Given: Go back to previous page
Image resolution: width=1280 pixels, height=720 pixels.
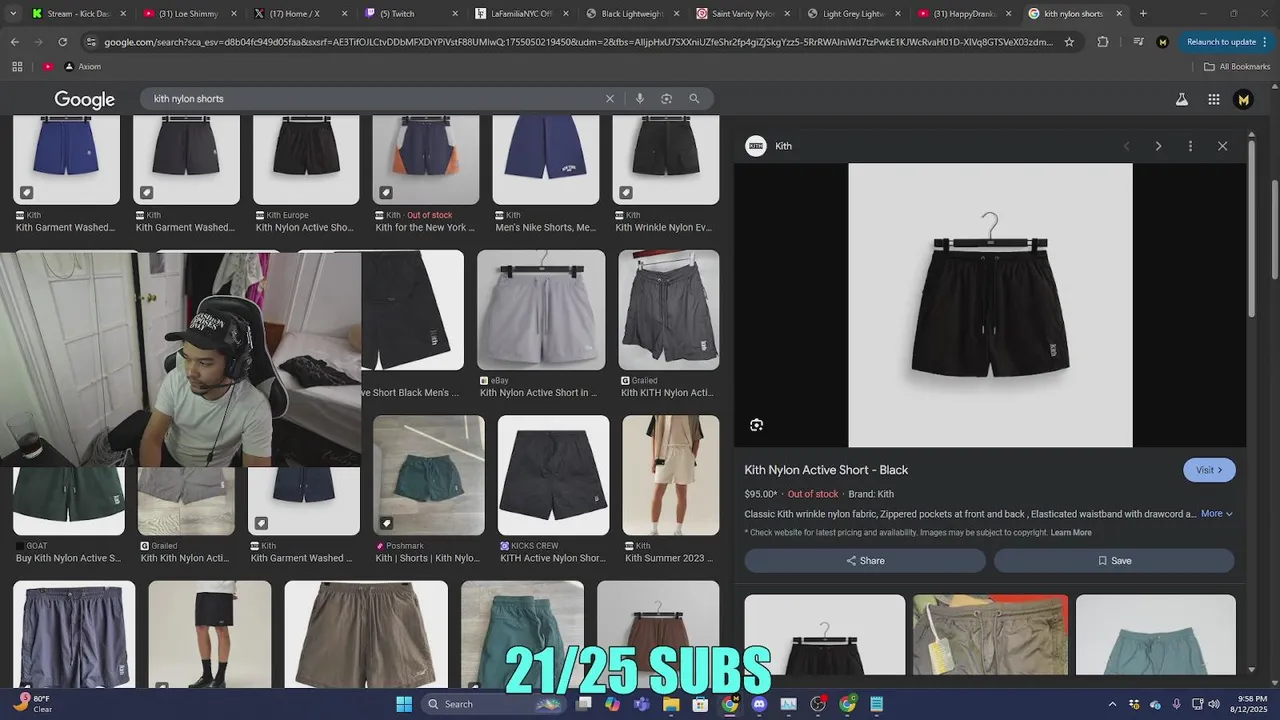Looking at the screenshot, I should (x=14, y=42).
